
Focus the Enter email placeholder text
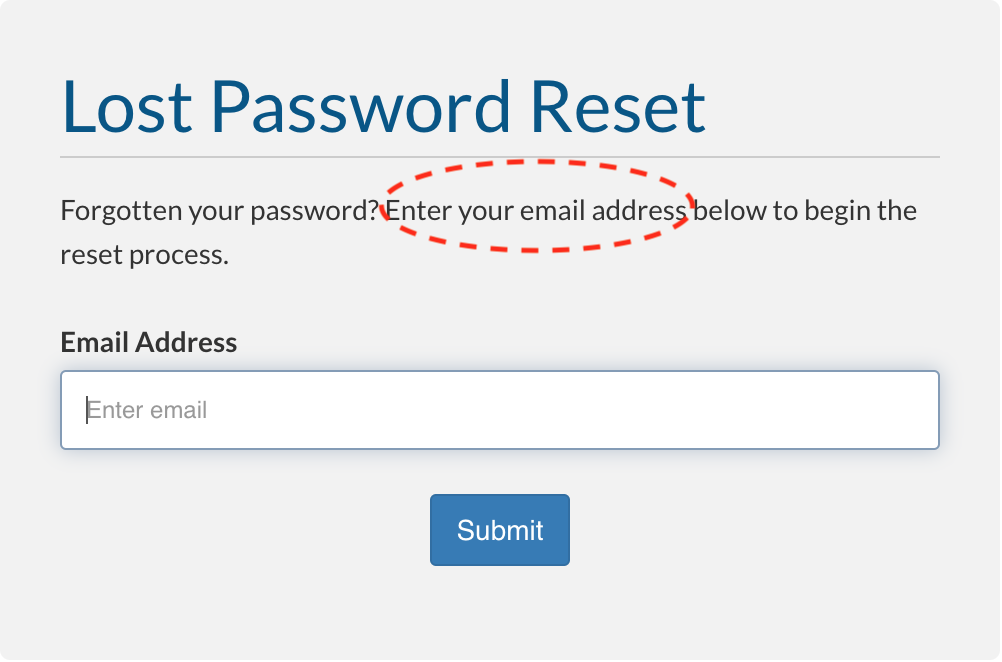[147, 410]
